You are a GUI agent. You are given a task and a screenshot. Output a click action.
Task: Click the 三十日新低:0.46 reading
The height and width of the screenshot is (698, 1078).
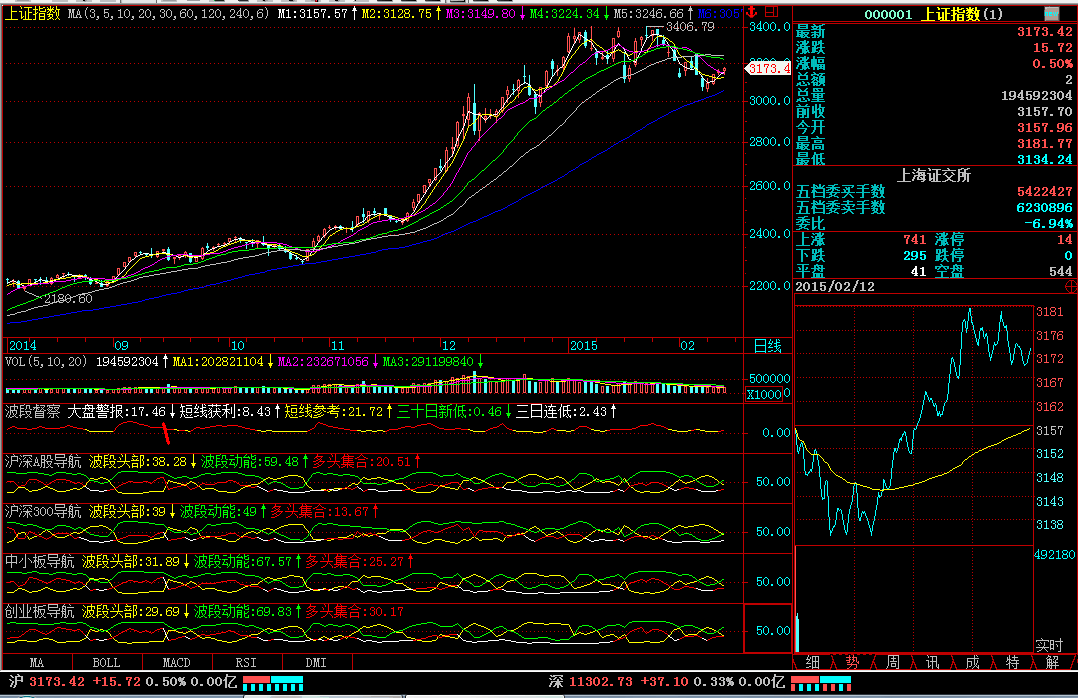tap(449, 411)
